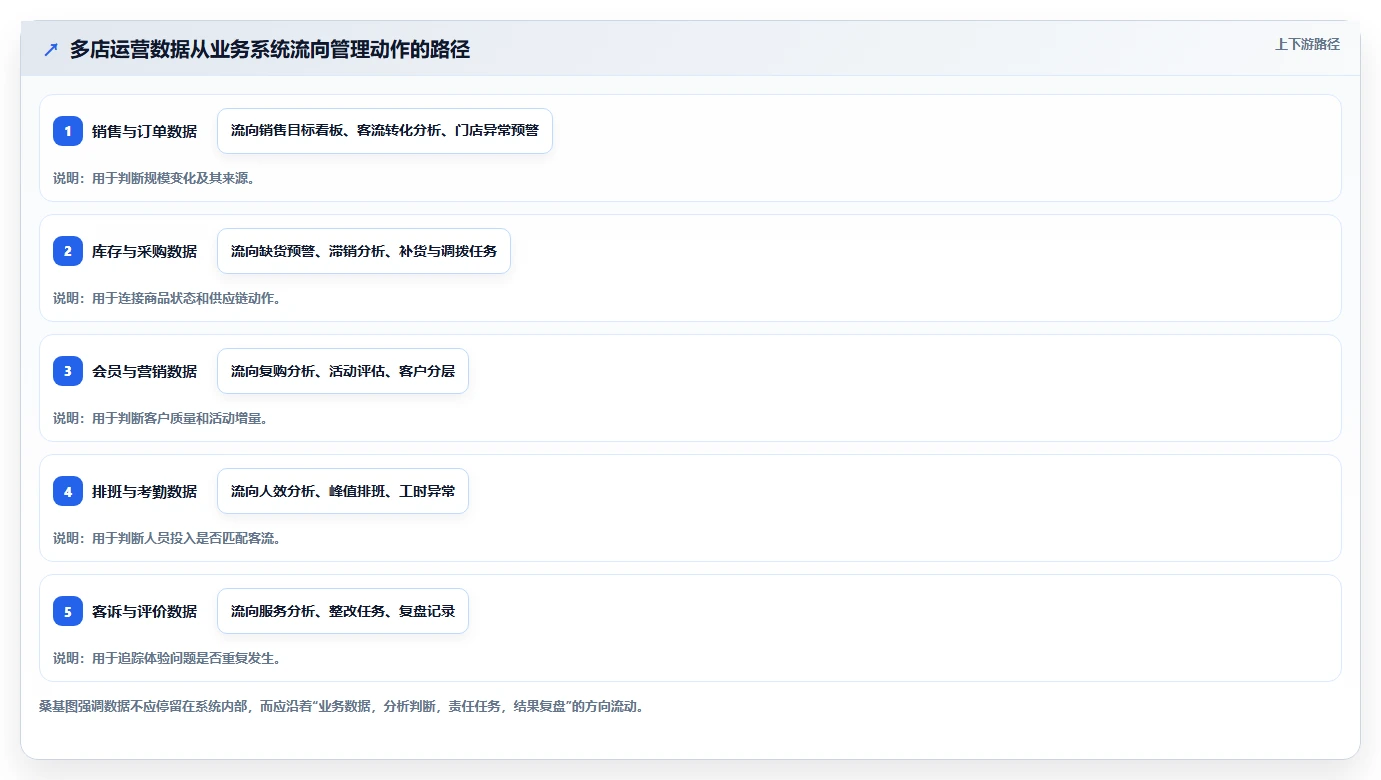Viewport: 1381px width, 780px height.
Task: Click the number 3 badge for 会员与营销数据
Action: [x=68, y=371]
